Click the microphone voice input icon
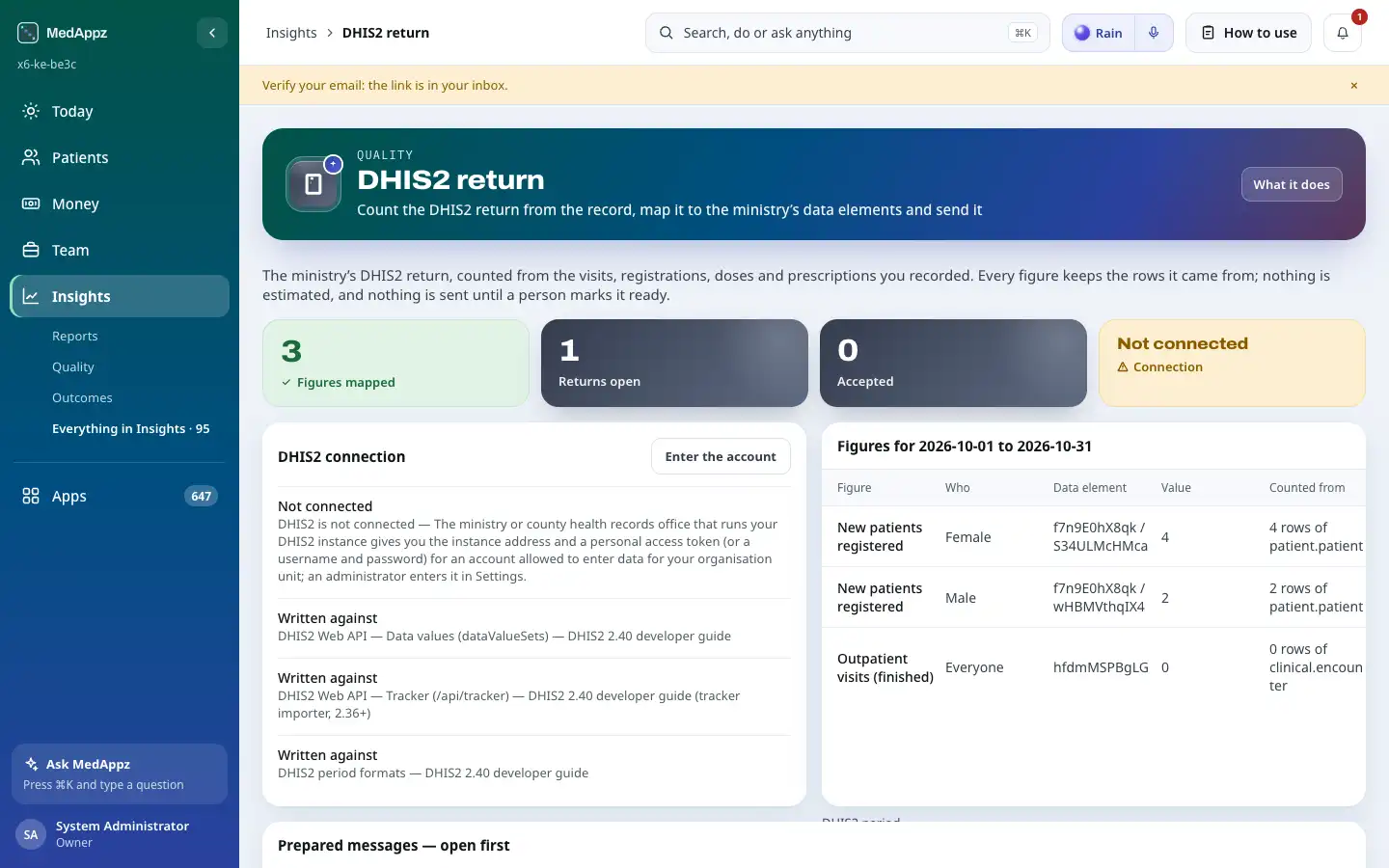 click(x=1154, y=33)
